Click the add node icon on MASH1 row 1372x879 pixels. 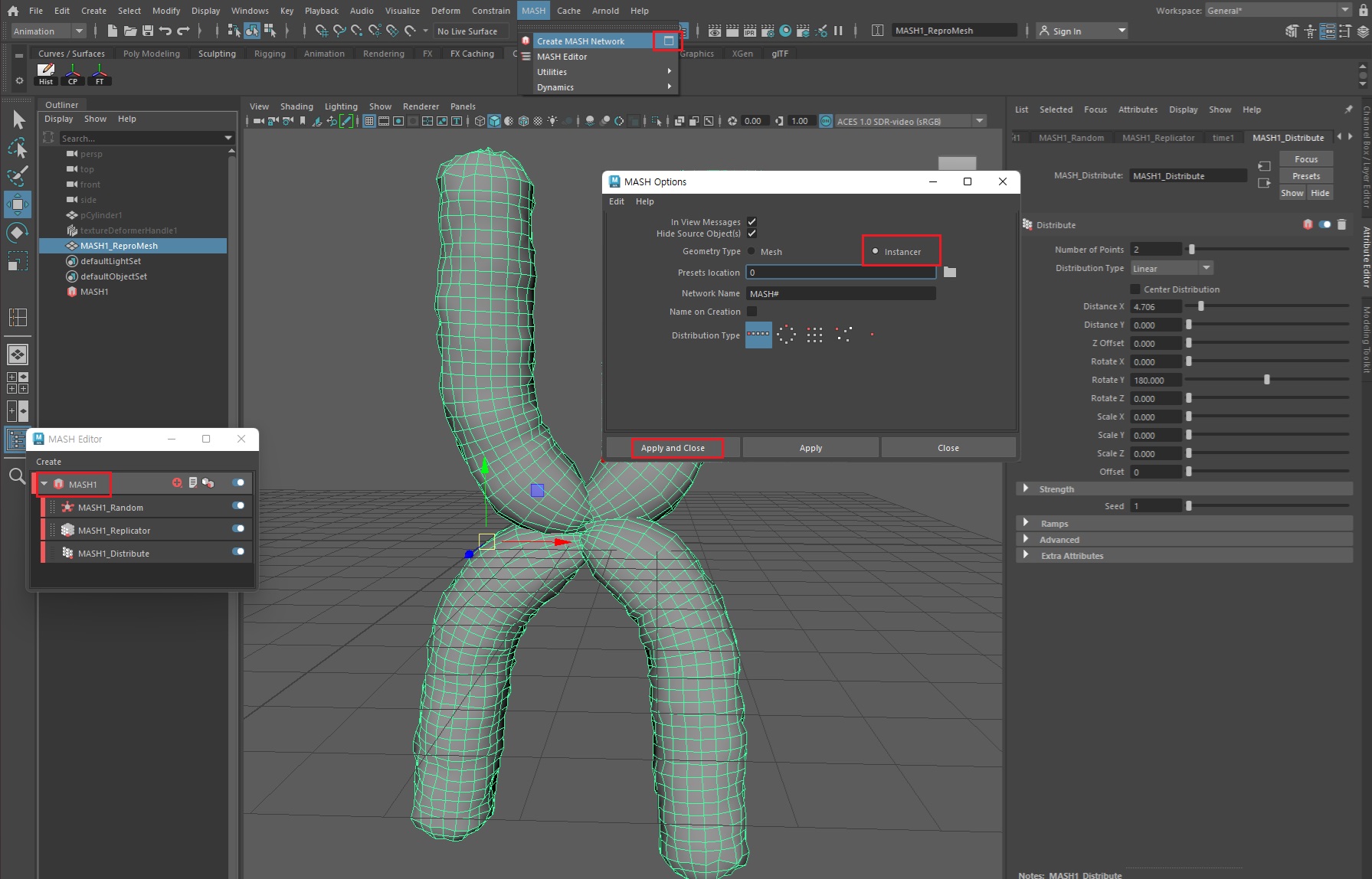177,482
